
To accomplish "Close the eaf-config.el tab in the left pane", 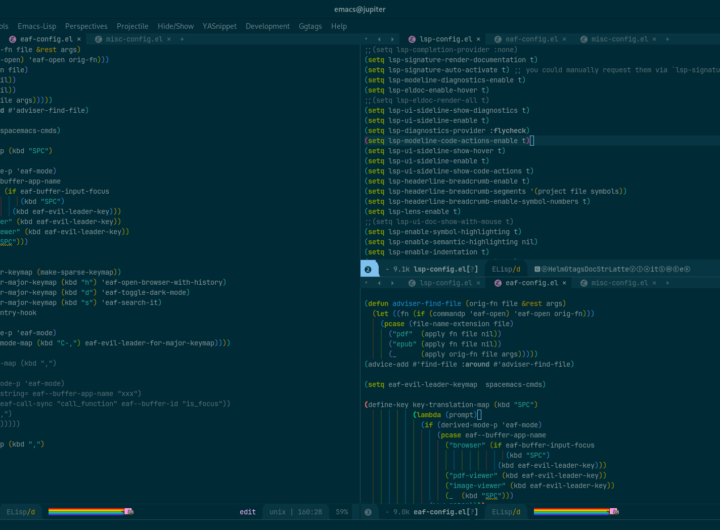I will [79, 39].
